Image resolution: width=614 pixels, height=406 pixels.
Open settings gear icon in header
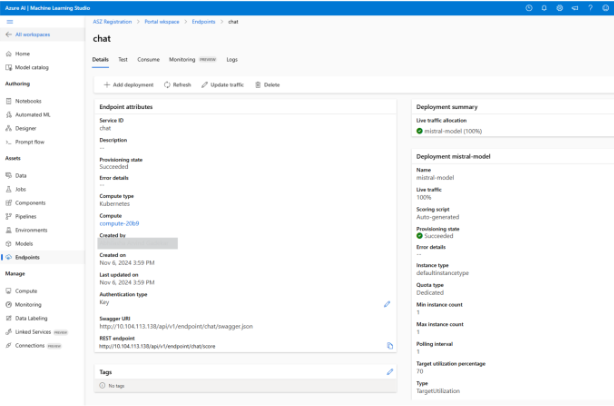tap(560, 8)
